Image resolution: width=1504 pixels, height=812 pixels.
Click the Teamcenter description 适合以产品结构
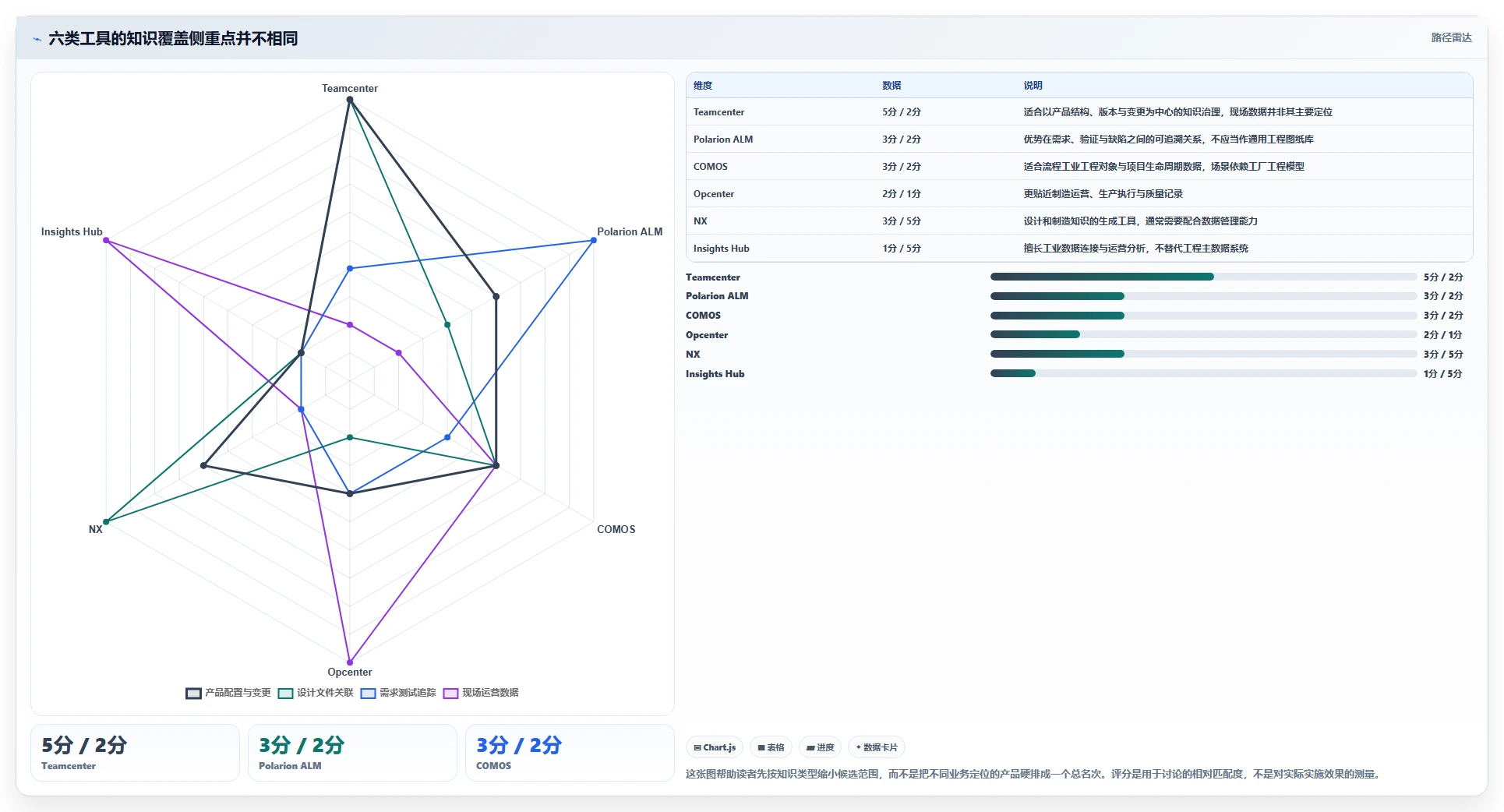pyautogui.click(x=1177, y=112)
